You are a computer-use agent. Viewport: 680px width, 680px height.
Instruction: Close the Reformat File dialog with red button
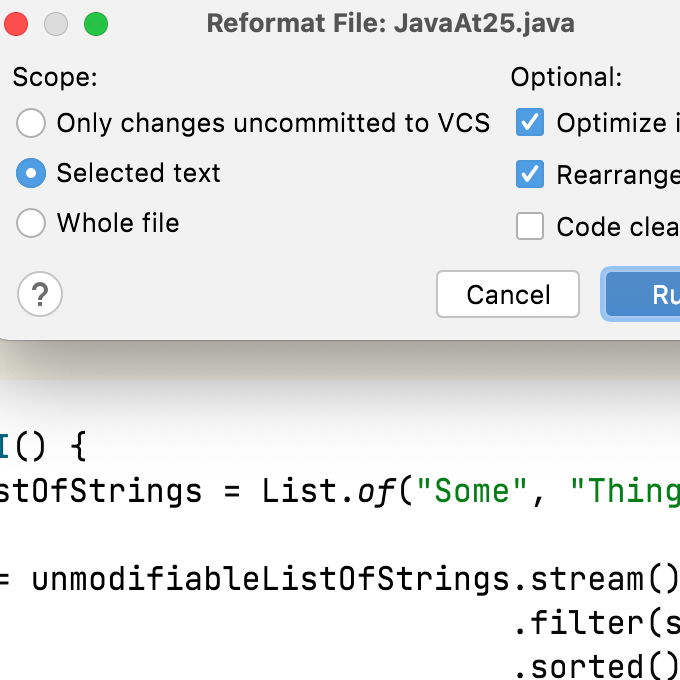click(17, 24)
